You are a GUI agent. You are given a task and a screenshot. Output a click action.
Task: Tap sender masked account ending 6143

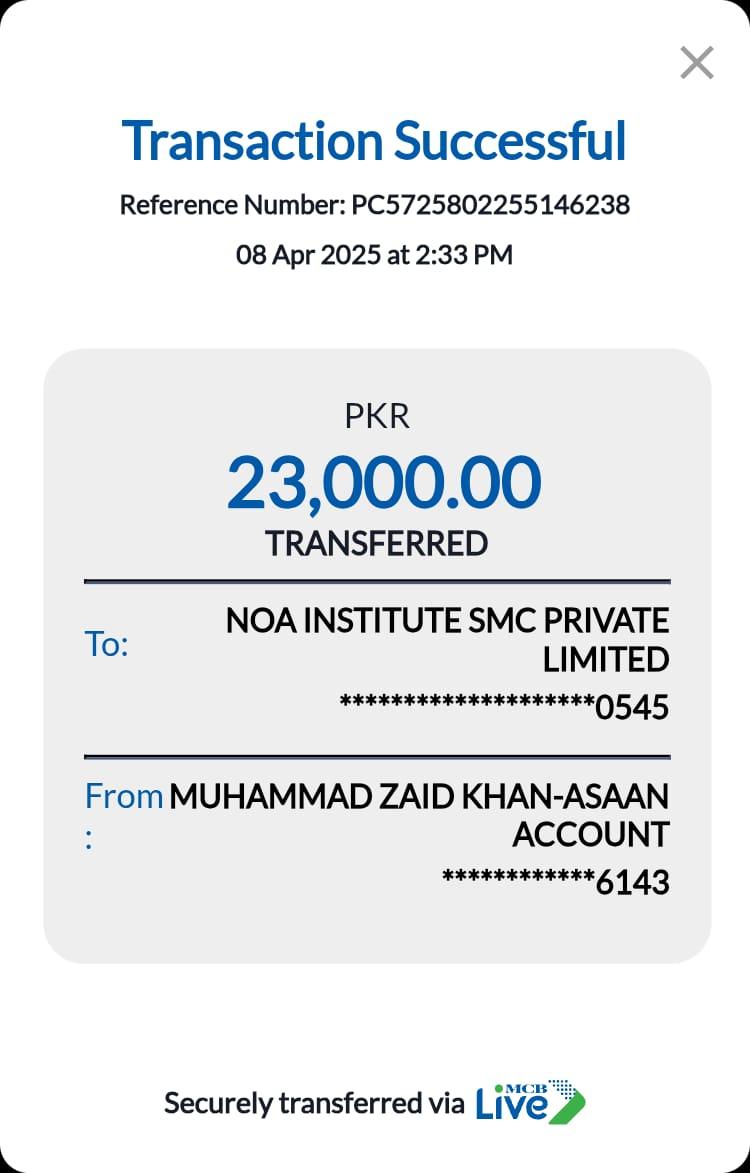pyautogui.click(x=555, y=882)
